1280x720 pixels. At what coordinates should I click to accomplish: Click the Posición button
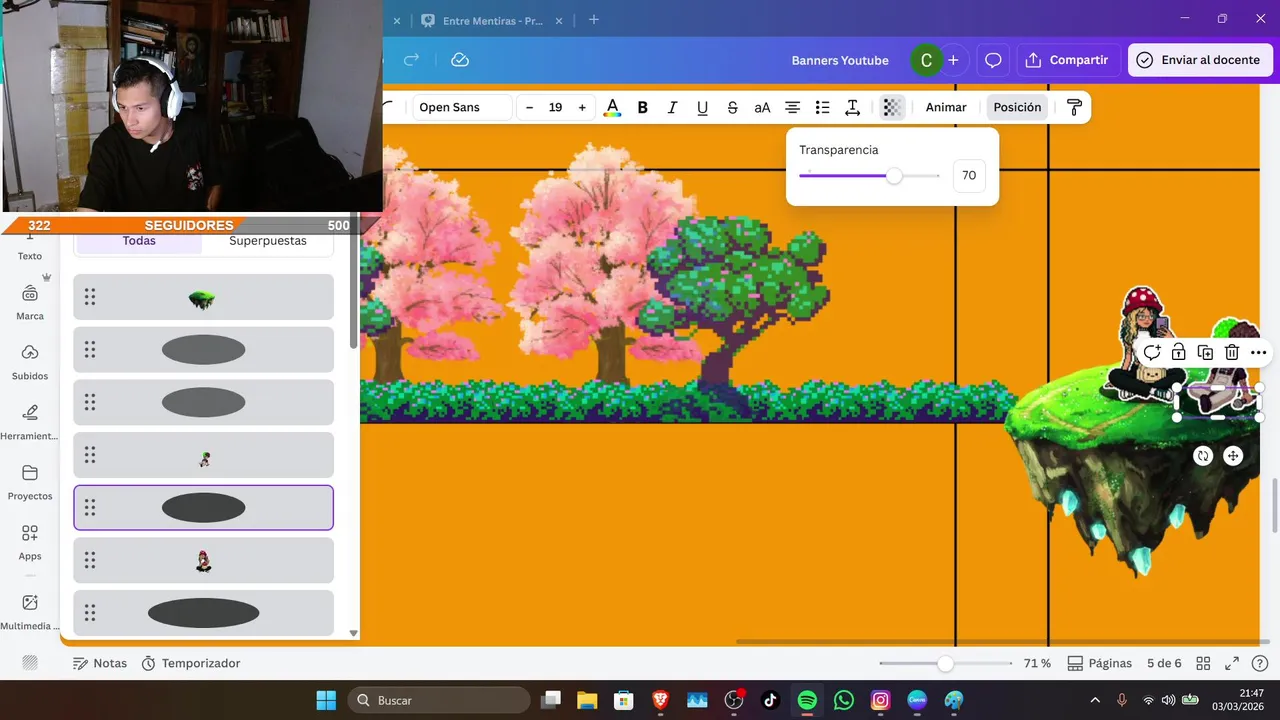tap(1017, 107)
